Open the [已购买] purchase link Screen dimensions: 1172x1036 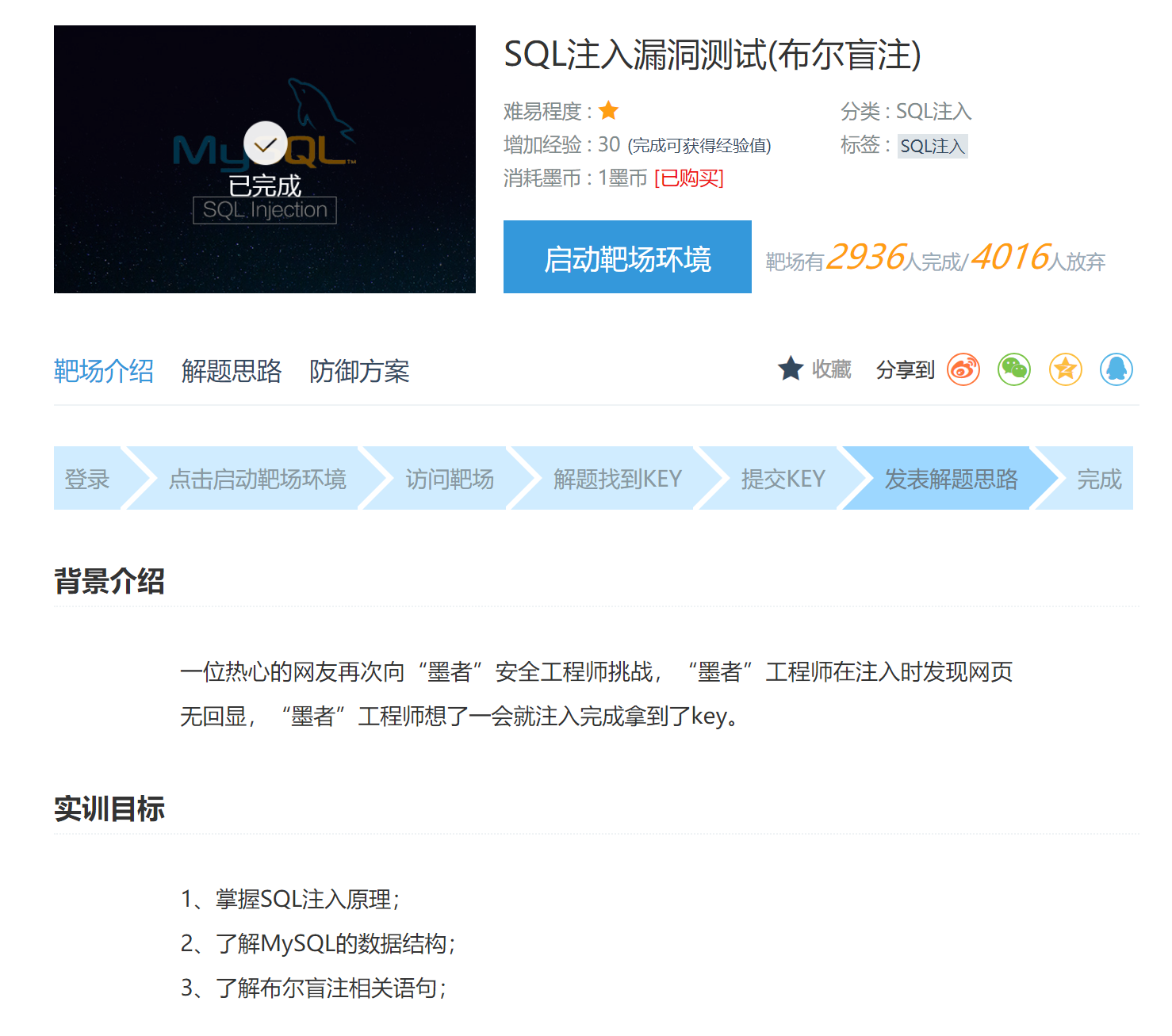[688, 179]
